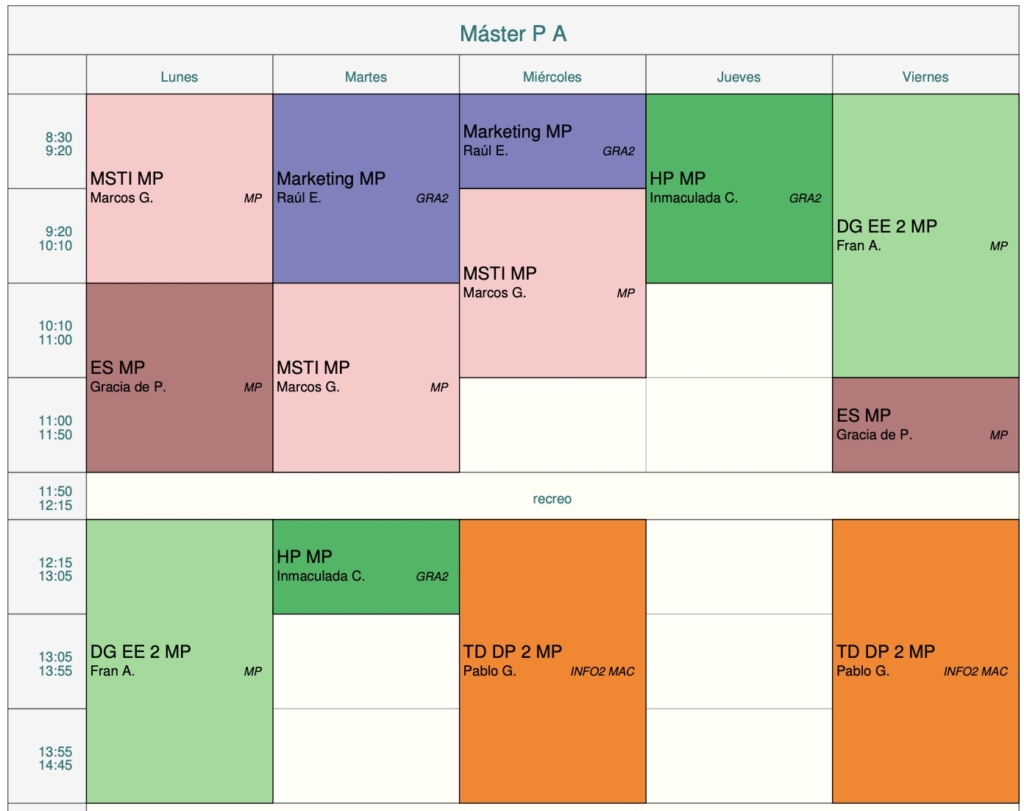Click Friday's ES MP class block
1024x811 pixels.
(x=925, y=424)
